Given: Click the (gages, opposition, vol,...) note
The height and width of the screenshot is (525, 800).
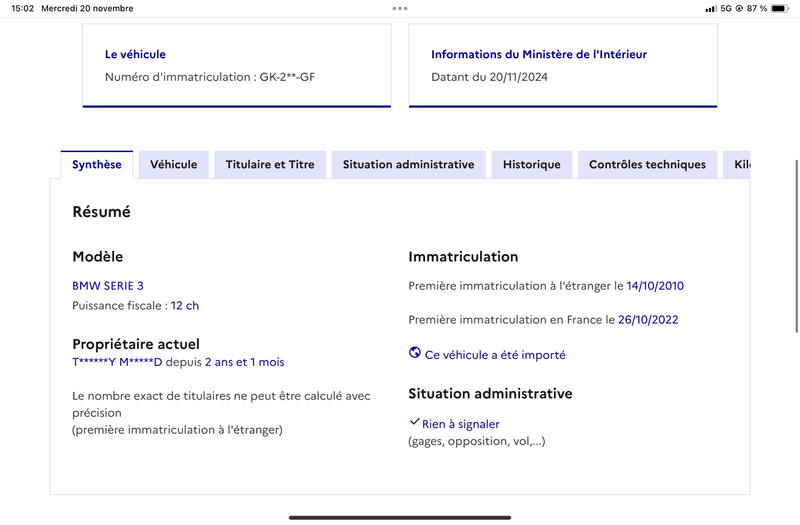Looking at the screenshot, I should coord(477,441).
